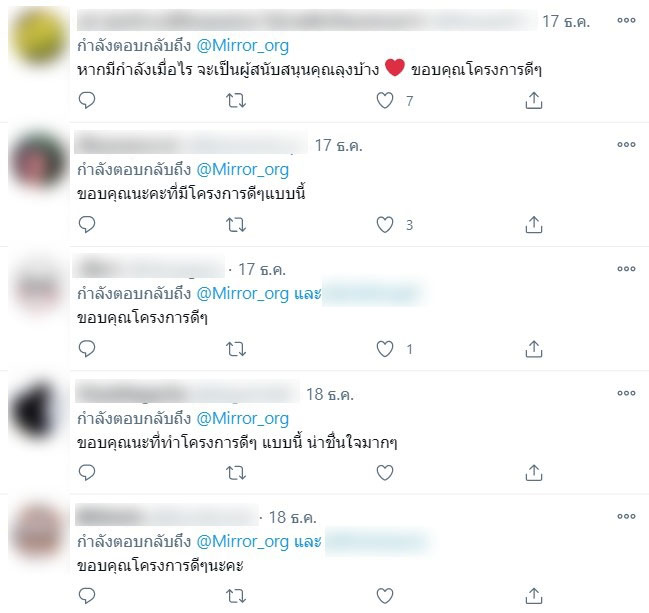Reply to the tweet with red heart emoji

pyautogui.click(x=87, y=100)
